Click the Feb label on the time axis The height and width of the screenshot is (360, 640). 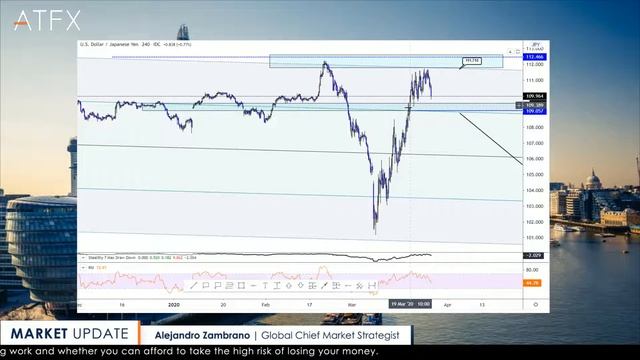[x=266, y=304]
